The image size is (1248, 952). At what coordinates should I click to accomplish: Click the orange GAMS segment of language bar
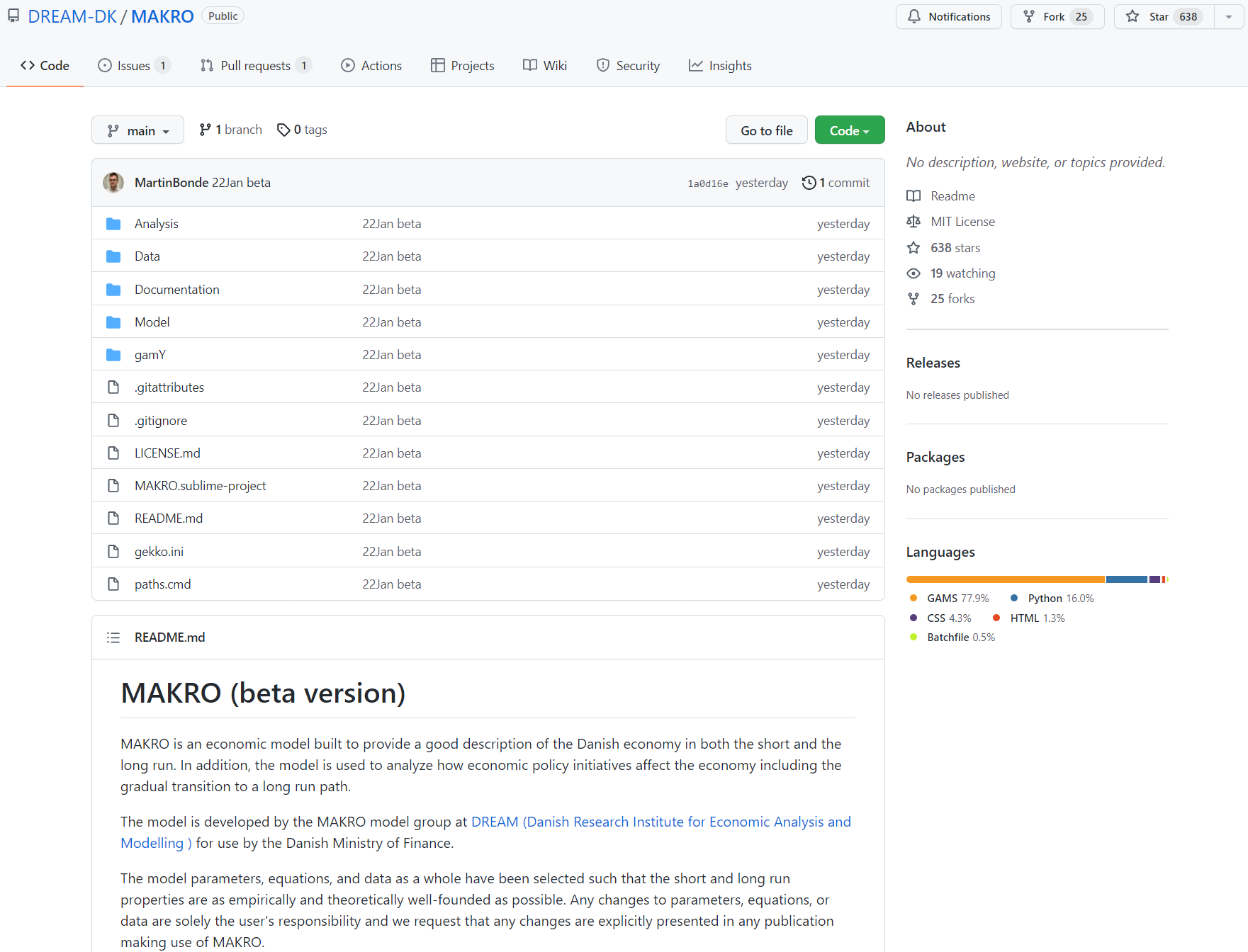[x=1004, y=579]
